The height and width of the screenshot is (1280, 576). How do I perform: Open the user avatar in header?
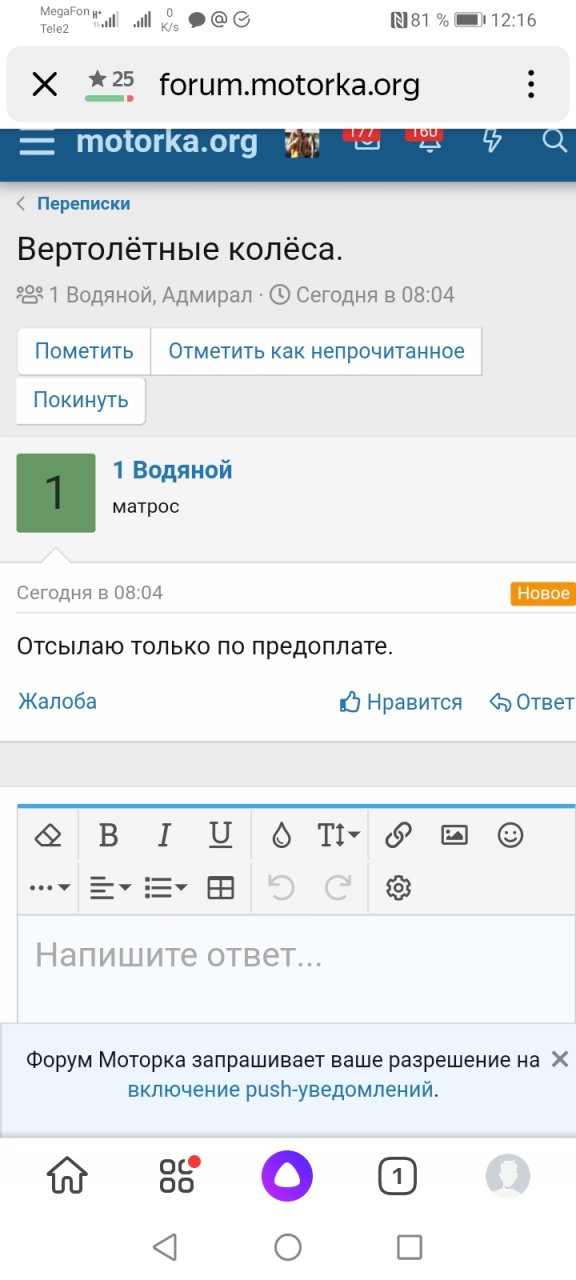303,142
